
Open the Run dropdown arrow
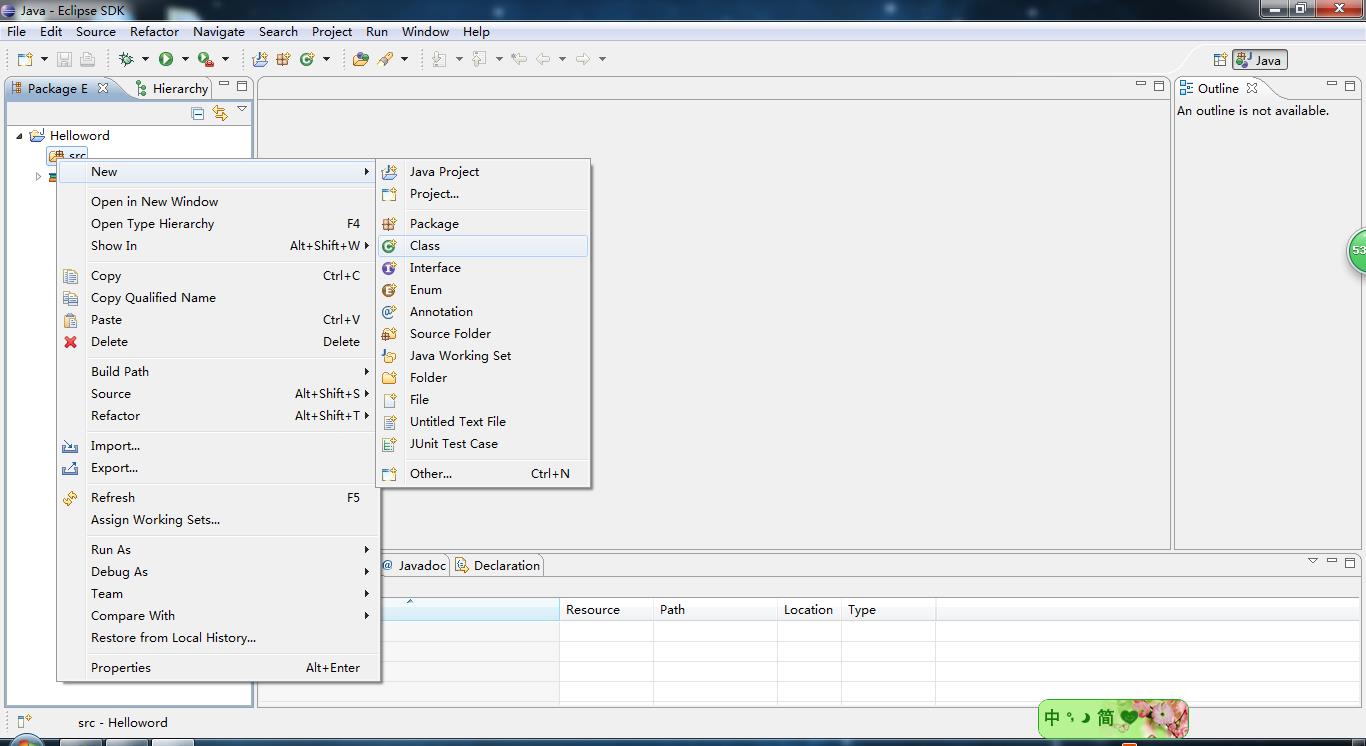[x=185, y=59]
